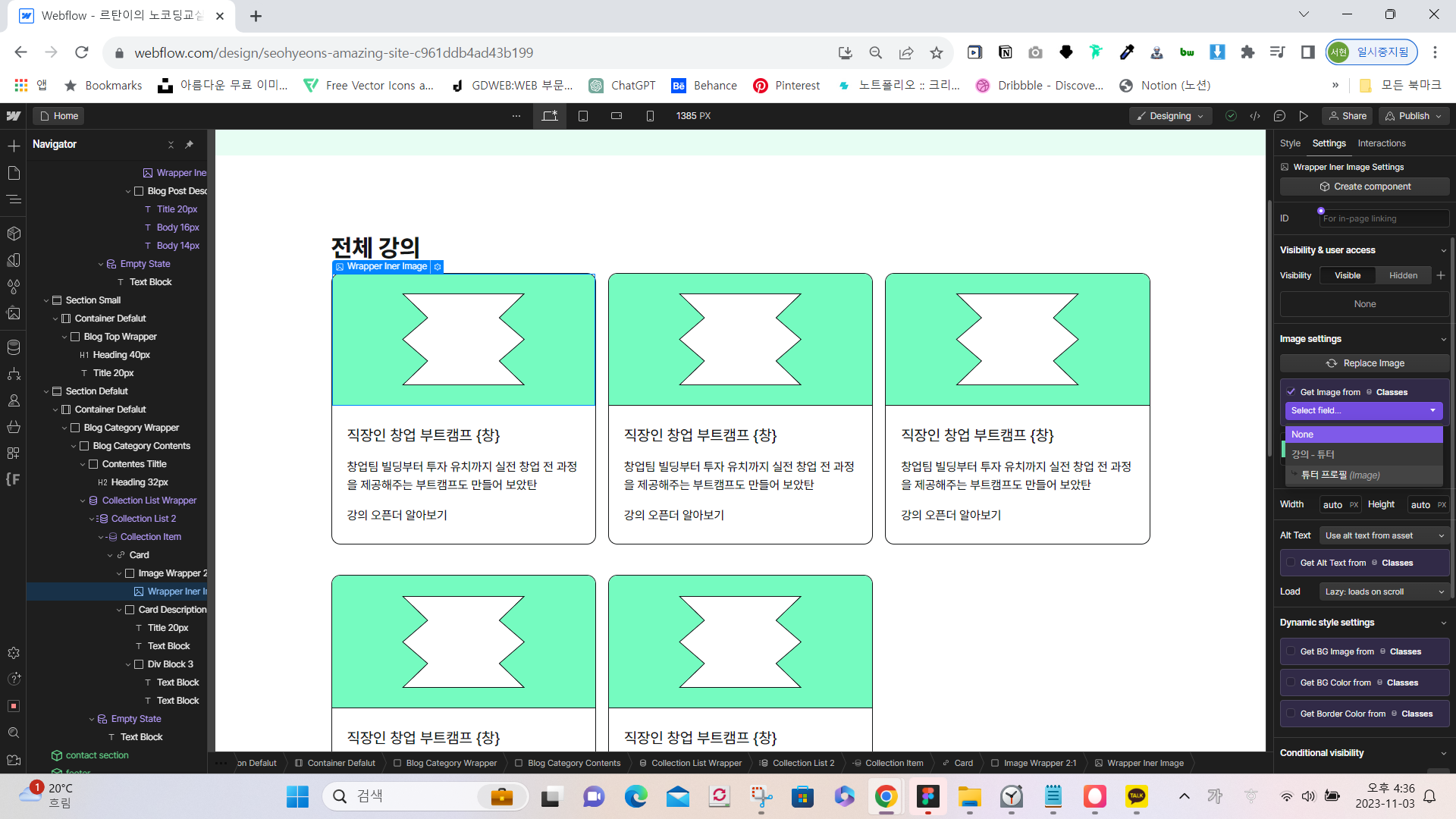Click the image Width auto field
The height and width of the screenshot is (819, 1456).
point(1340,505)
